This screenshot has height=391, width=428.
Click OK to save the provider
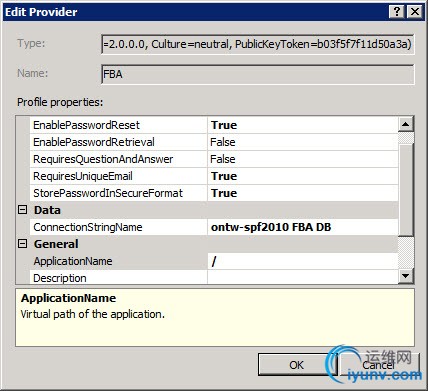pos(297,365)
